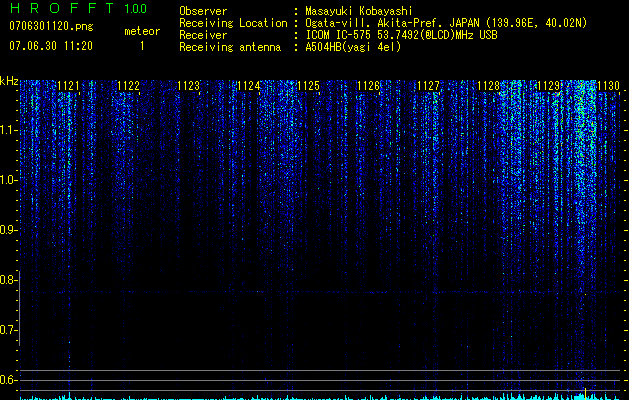
Task: Click the 1.0 kHz axis label
Action: click(x=8, y=180)
